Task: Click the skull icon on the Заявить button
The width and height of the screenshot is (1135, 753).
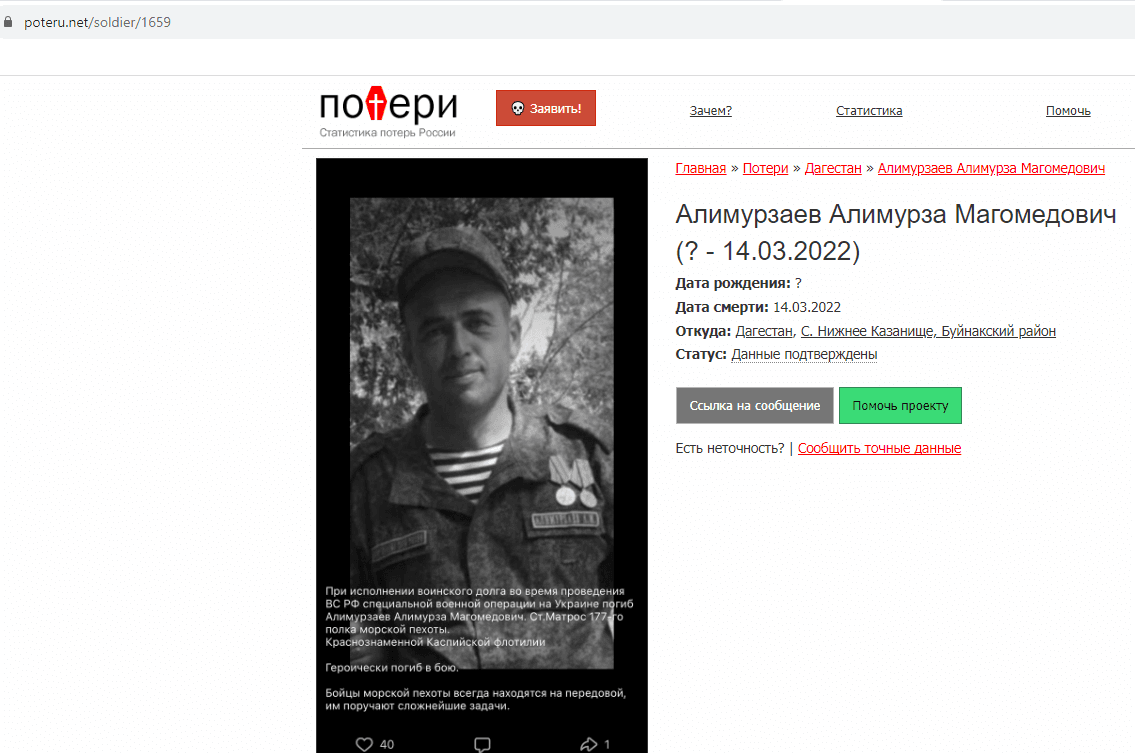Action: point(518,109)
